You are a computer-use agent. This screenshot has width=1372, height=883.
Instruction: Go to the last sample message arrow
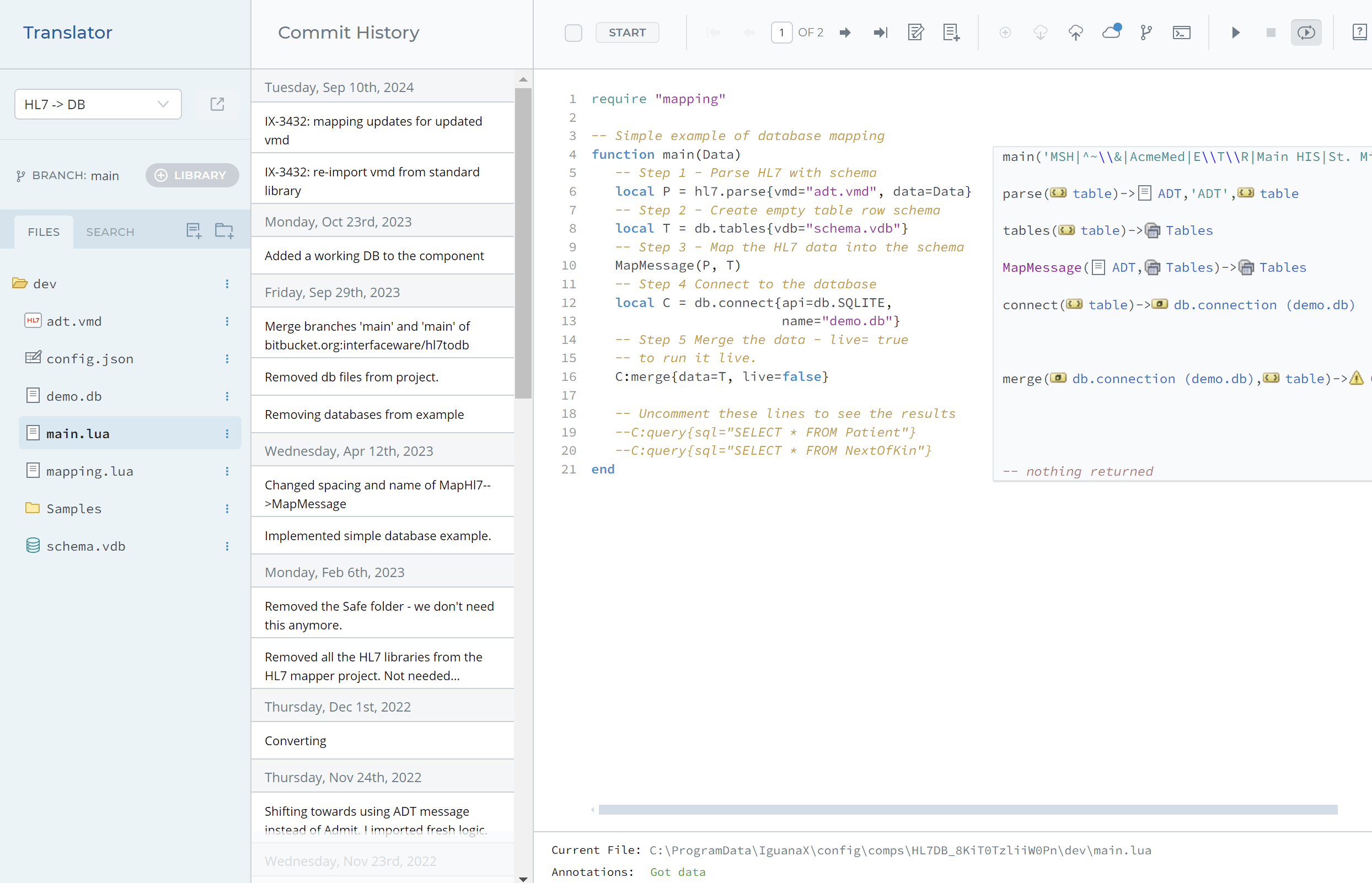point(881,33)
